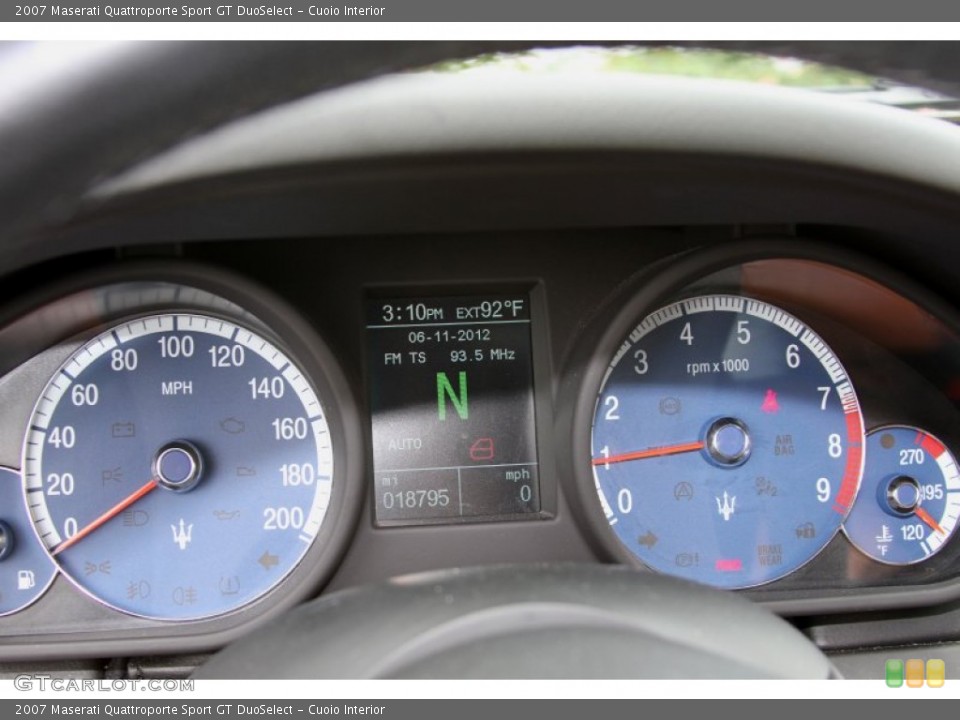Click the date 06-11-2012

[449, 336]
